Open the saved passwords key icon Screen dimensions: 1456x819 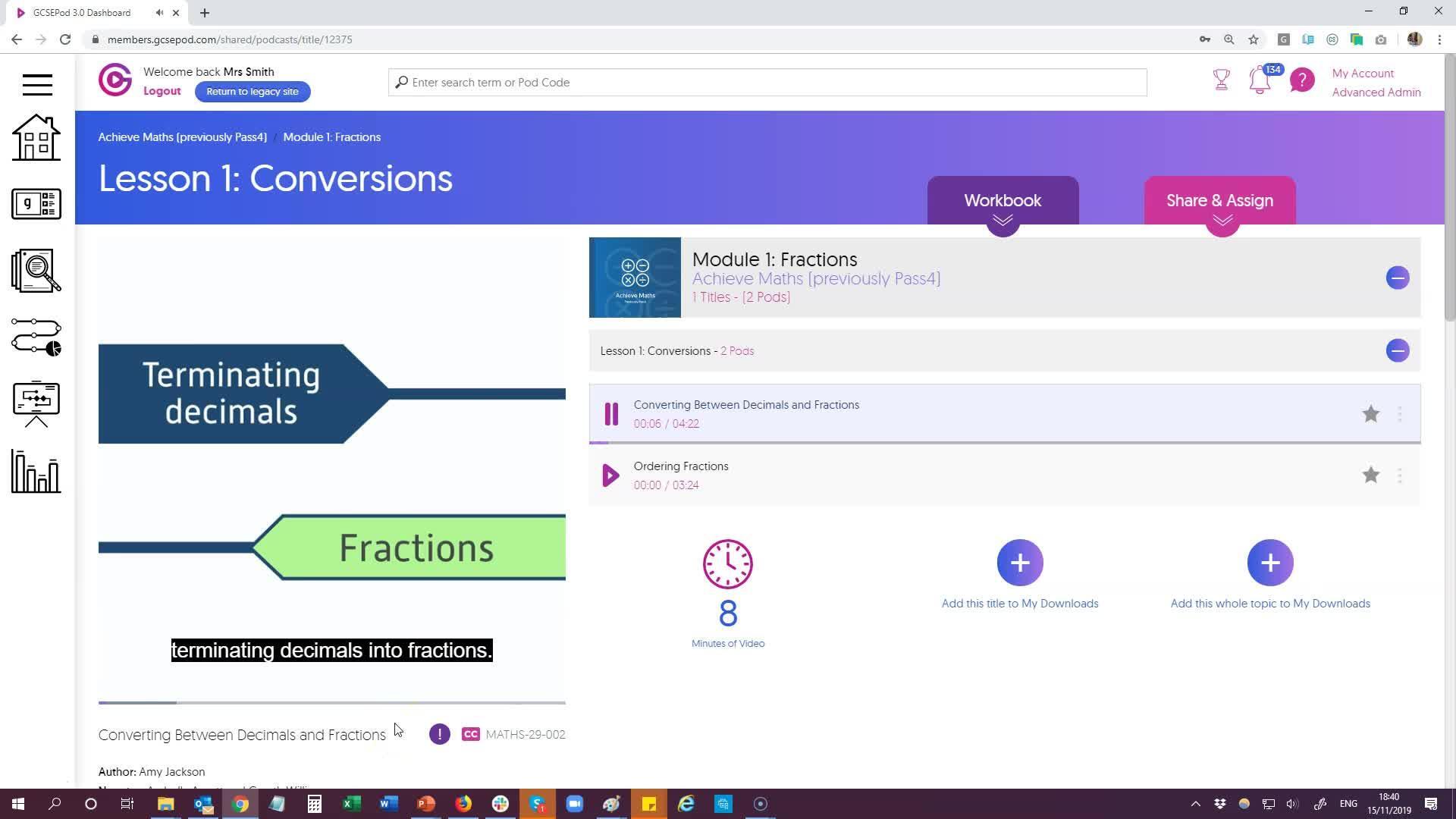point(1205,39)
